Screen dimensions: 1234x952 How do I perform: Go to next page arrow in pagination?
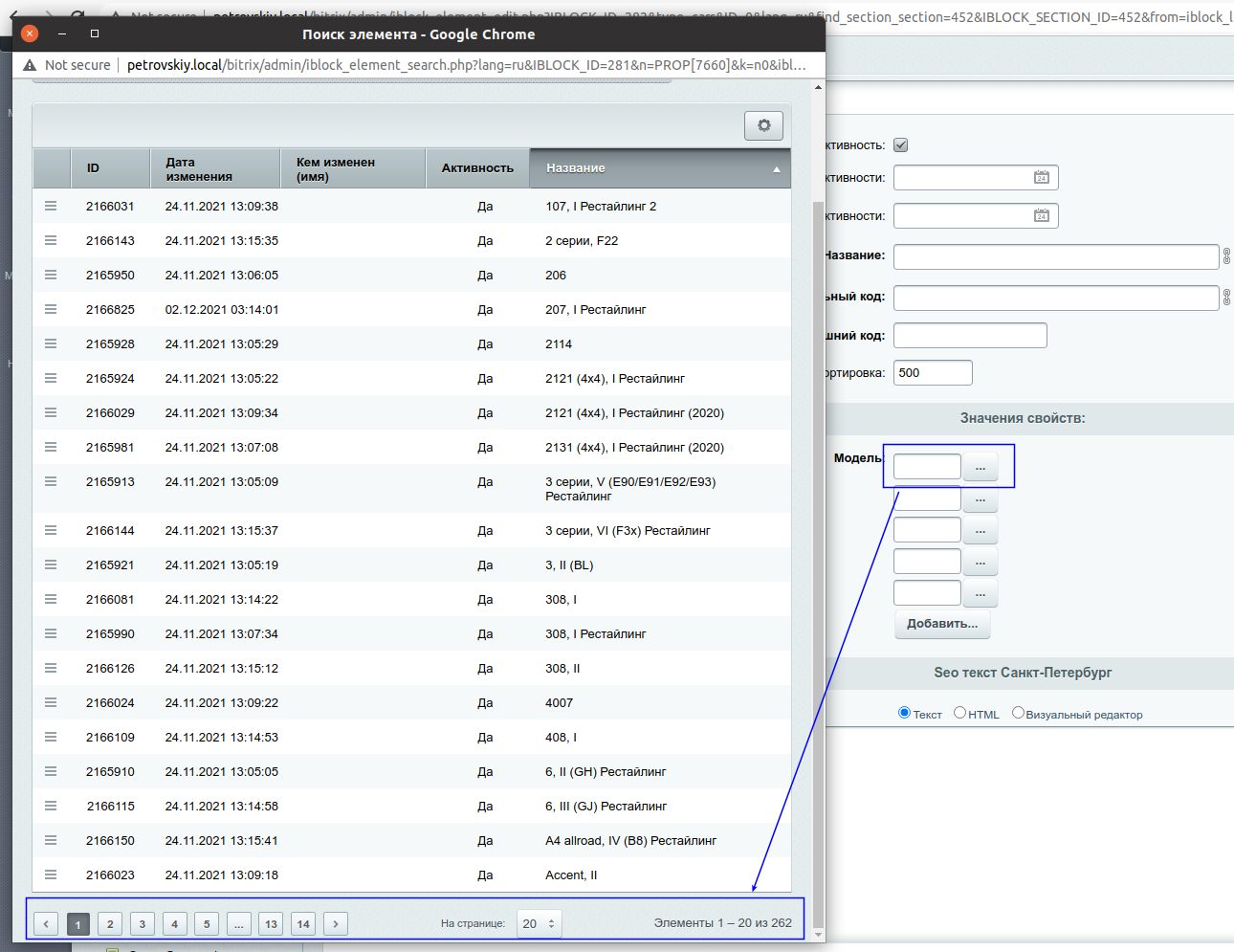335,923
